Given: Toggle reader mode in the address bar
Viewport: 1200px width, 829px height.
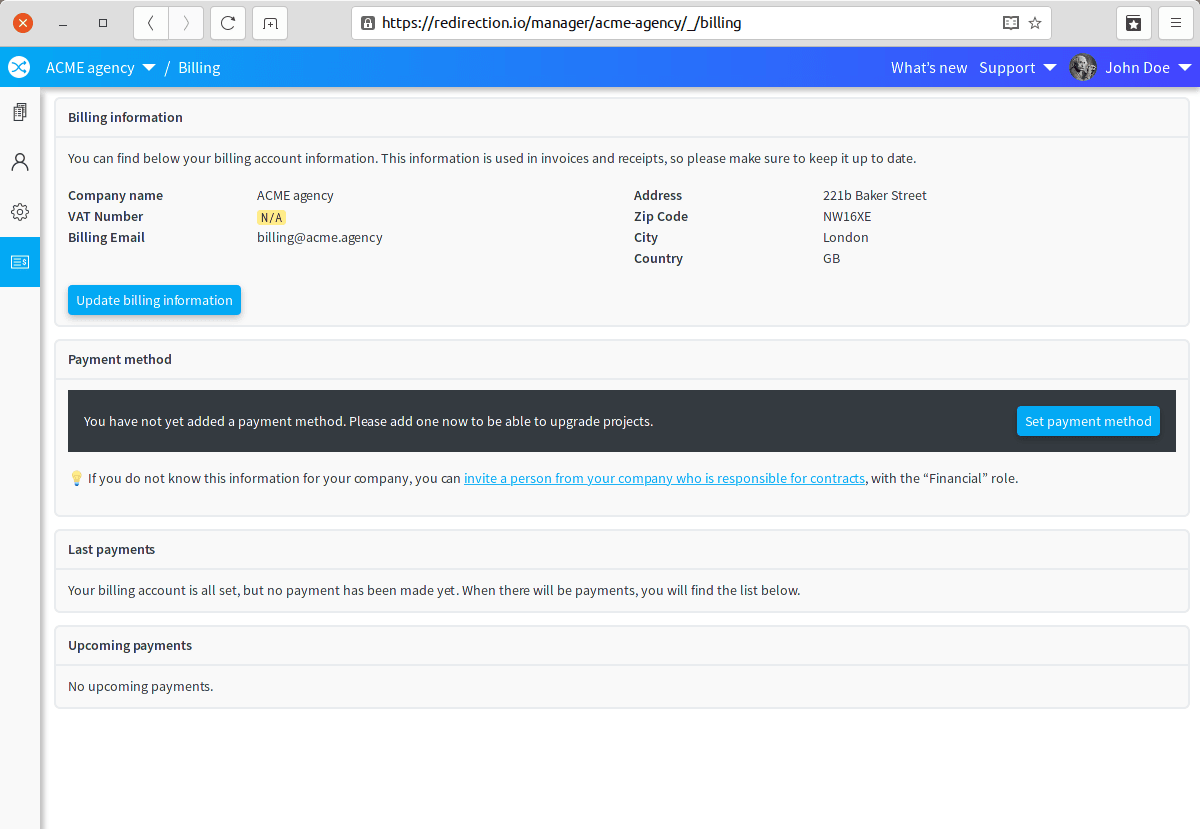Looking at the screenshot, I should (x=1010, y=23).
